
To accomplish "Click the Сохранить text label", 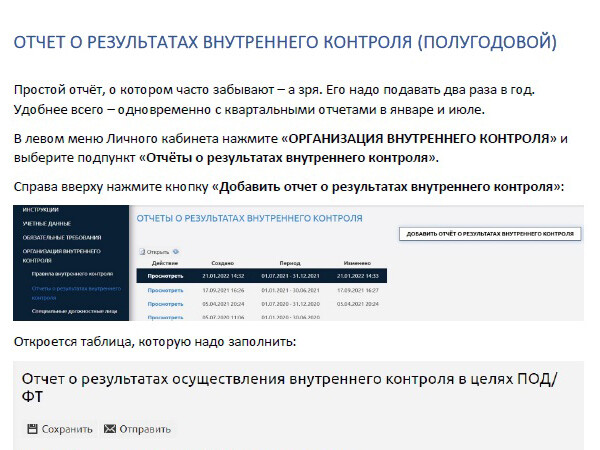I will (x=67, y=429).
